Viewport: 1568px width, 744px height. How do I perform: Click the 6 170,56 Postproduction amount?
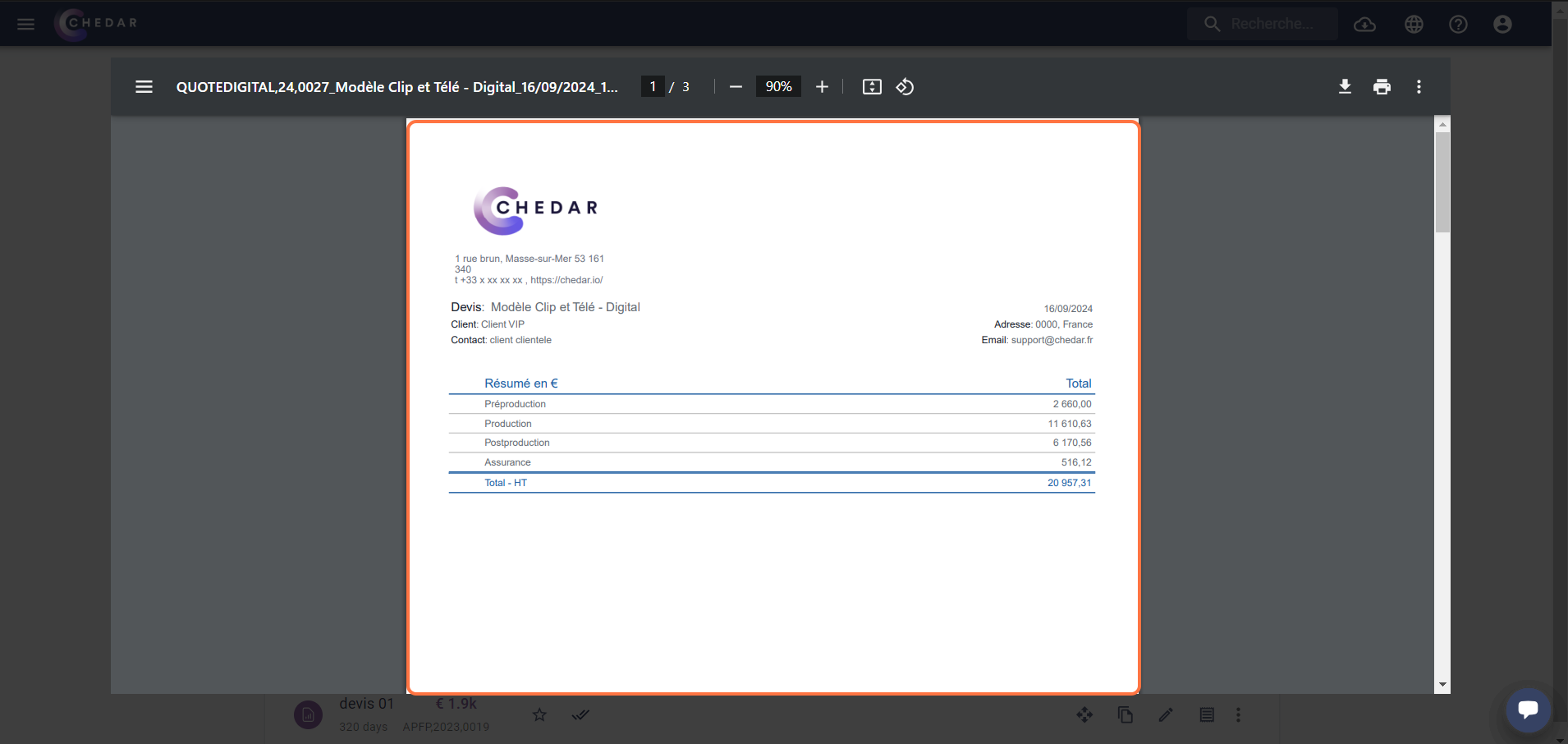pyautogui.click(x=1072, y=443)
